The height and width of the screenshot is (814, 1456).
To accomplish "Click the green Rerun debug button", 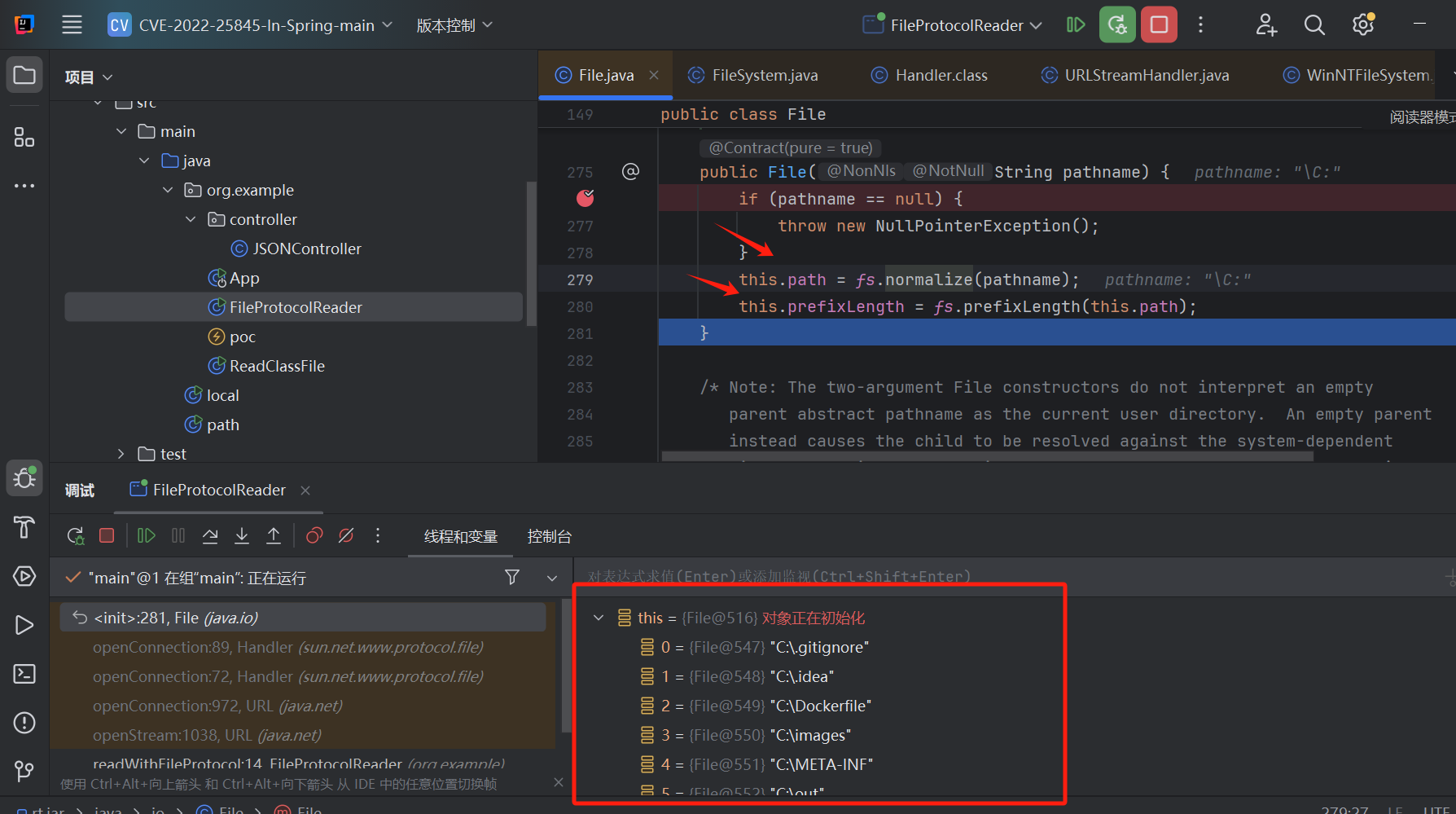I will (1117, 24).
